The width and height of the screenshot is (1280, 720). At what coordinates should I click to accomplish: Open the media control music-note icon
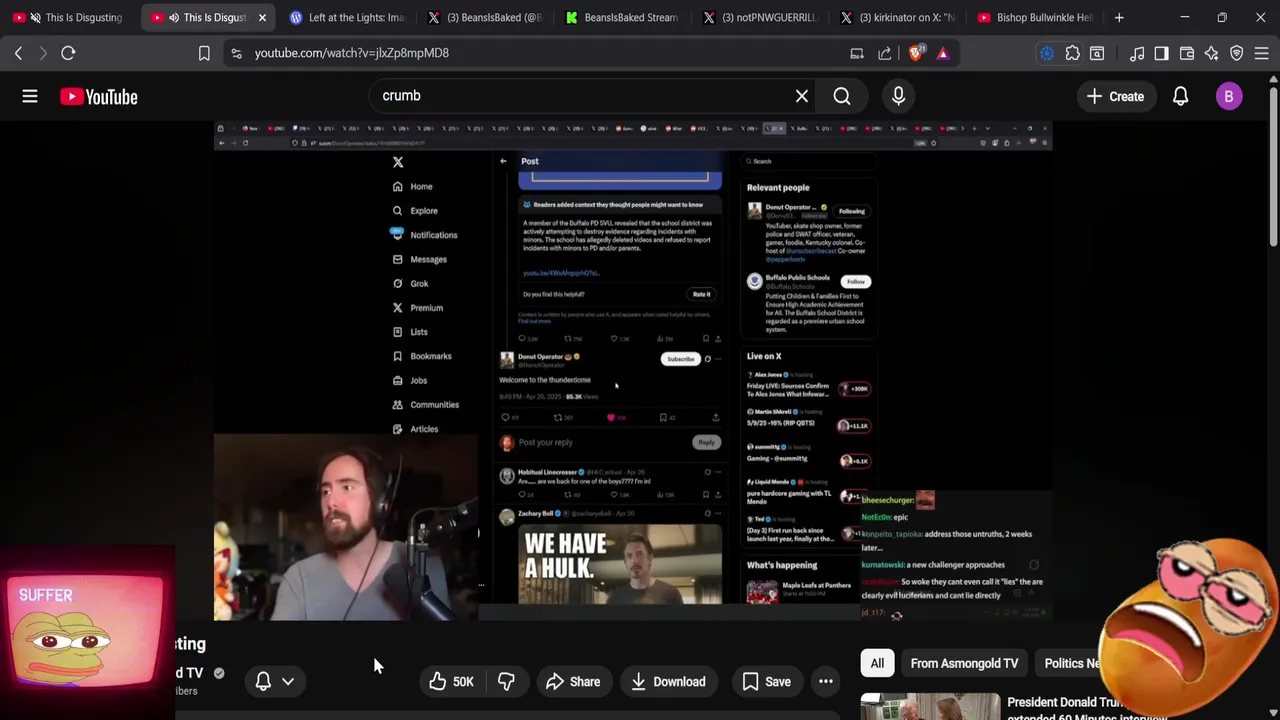[1137, 53]
